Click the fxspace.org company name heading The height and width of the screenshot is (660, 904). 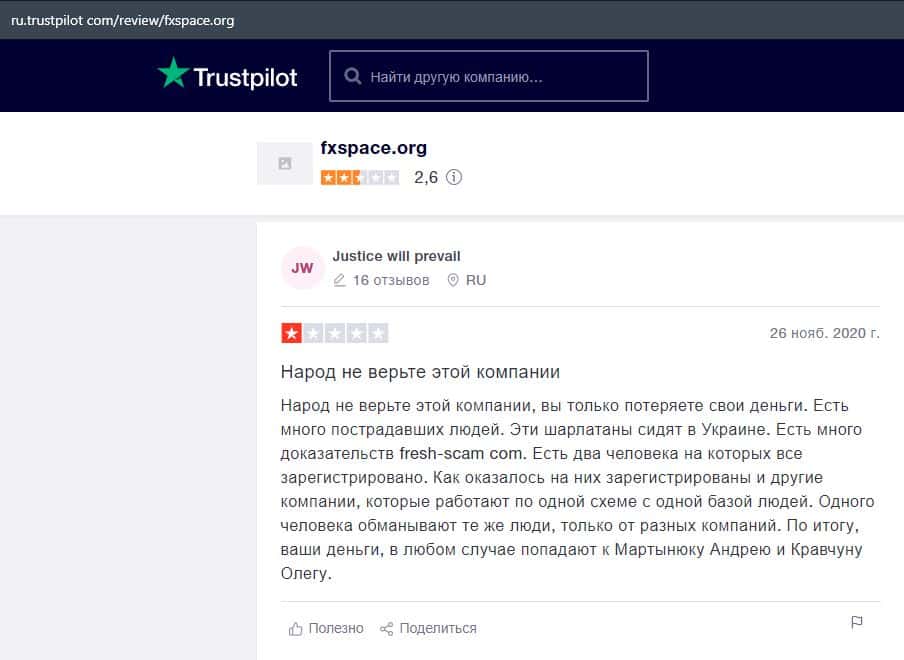pos(374,148)
